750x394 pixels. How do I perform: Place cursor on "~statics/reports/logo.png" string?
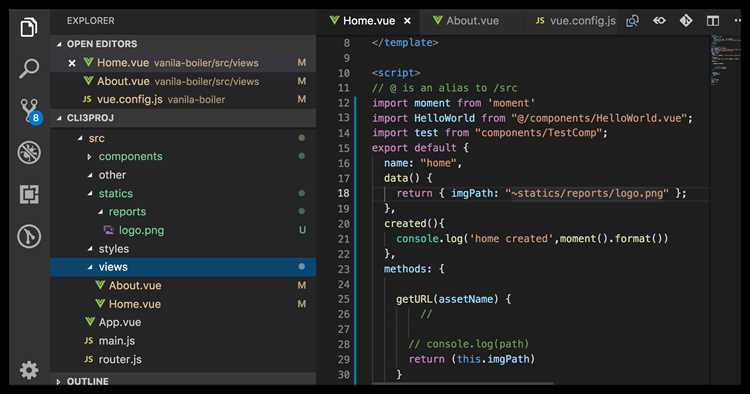(x=587, y=193)
